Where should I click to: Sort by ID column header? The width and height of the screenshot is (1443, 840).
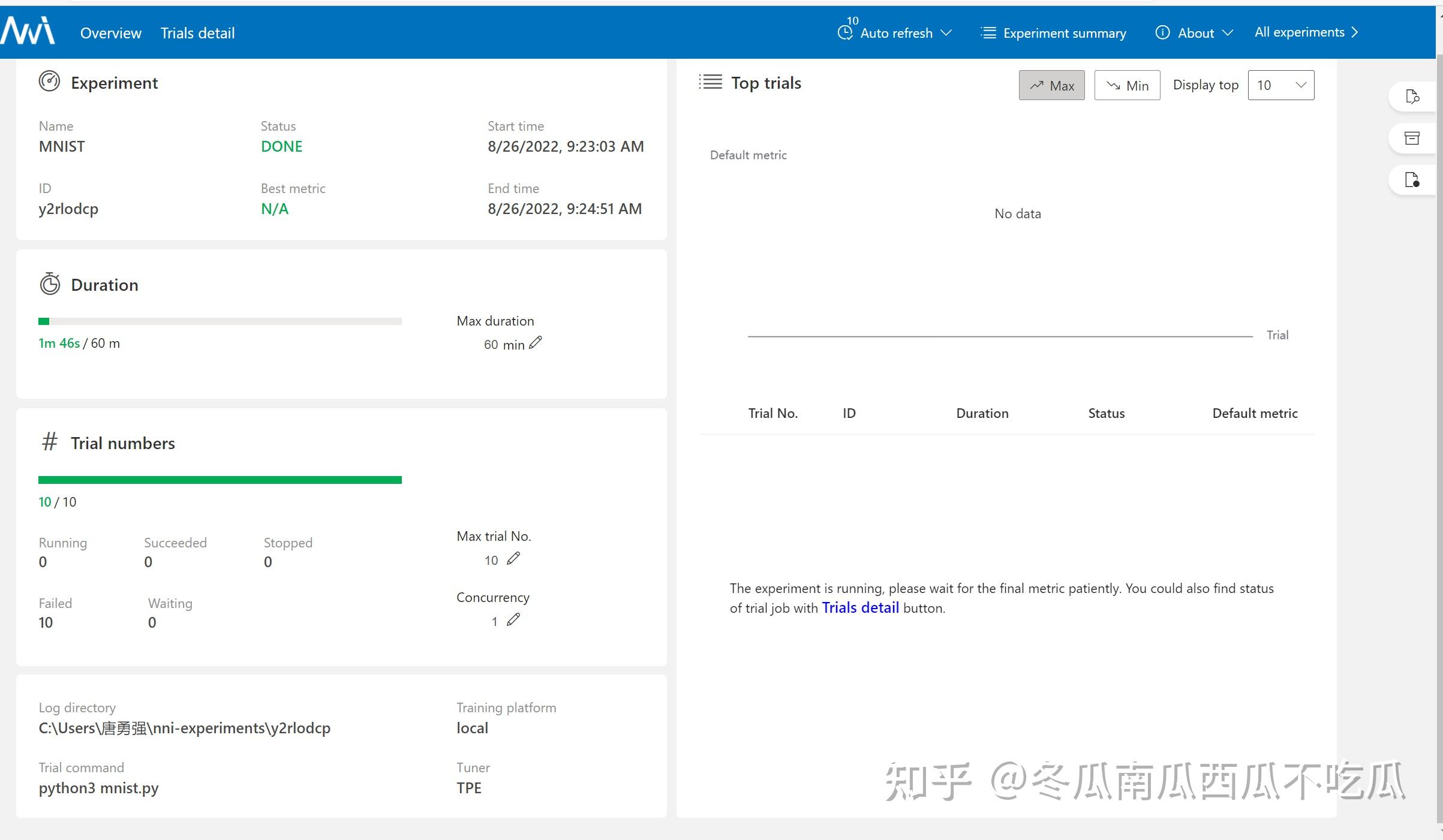point(849,413)
